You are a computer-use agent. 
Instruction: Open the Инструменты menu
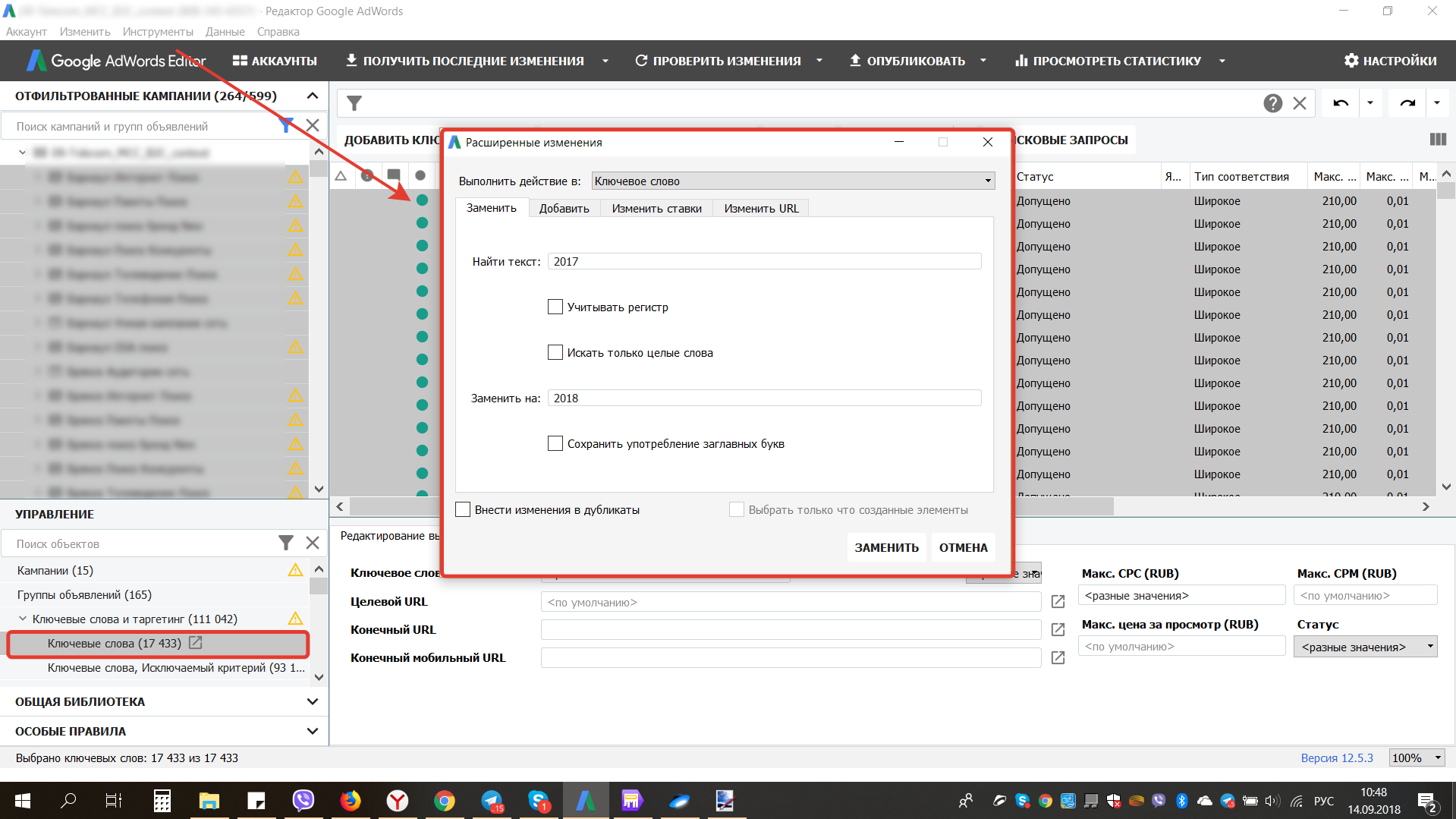pos(158,32)
